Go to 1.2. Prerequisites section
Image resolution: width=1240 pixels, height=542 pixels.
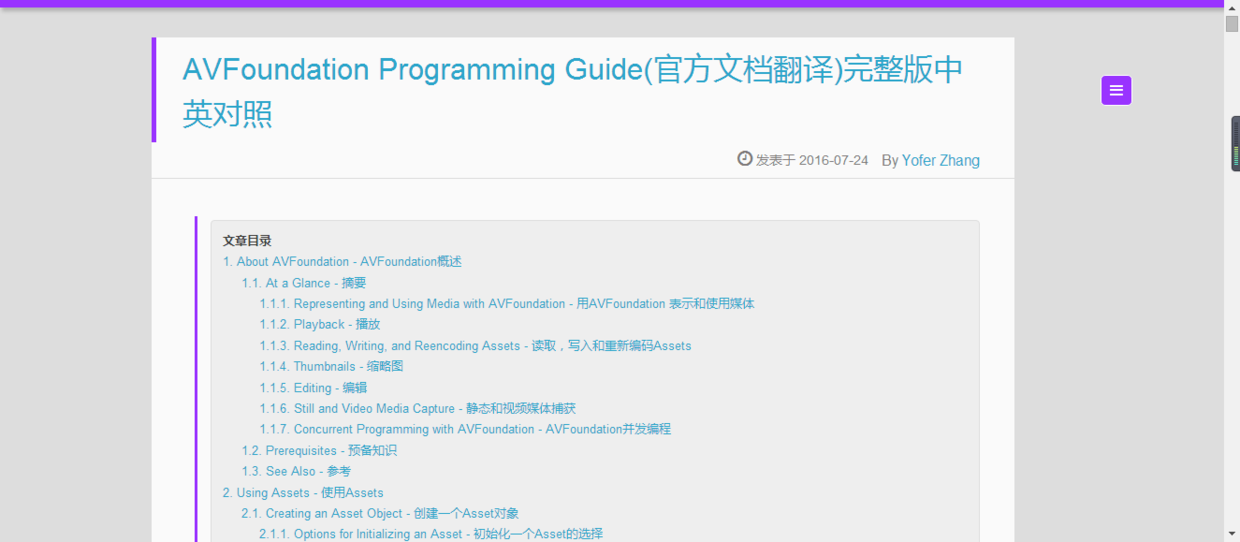coord(319,451)
